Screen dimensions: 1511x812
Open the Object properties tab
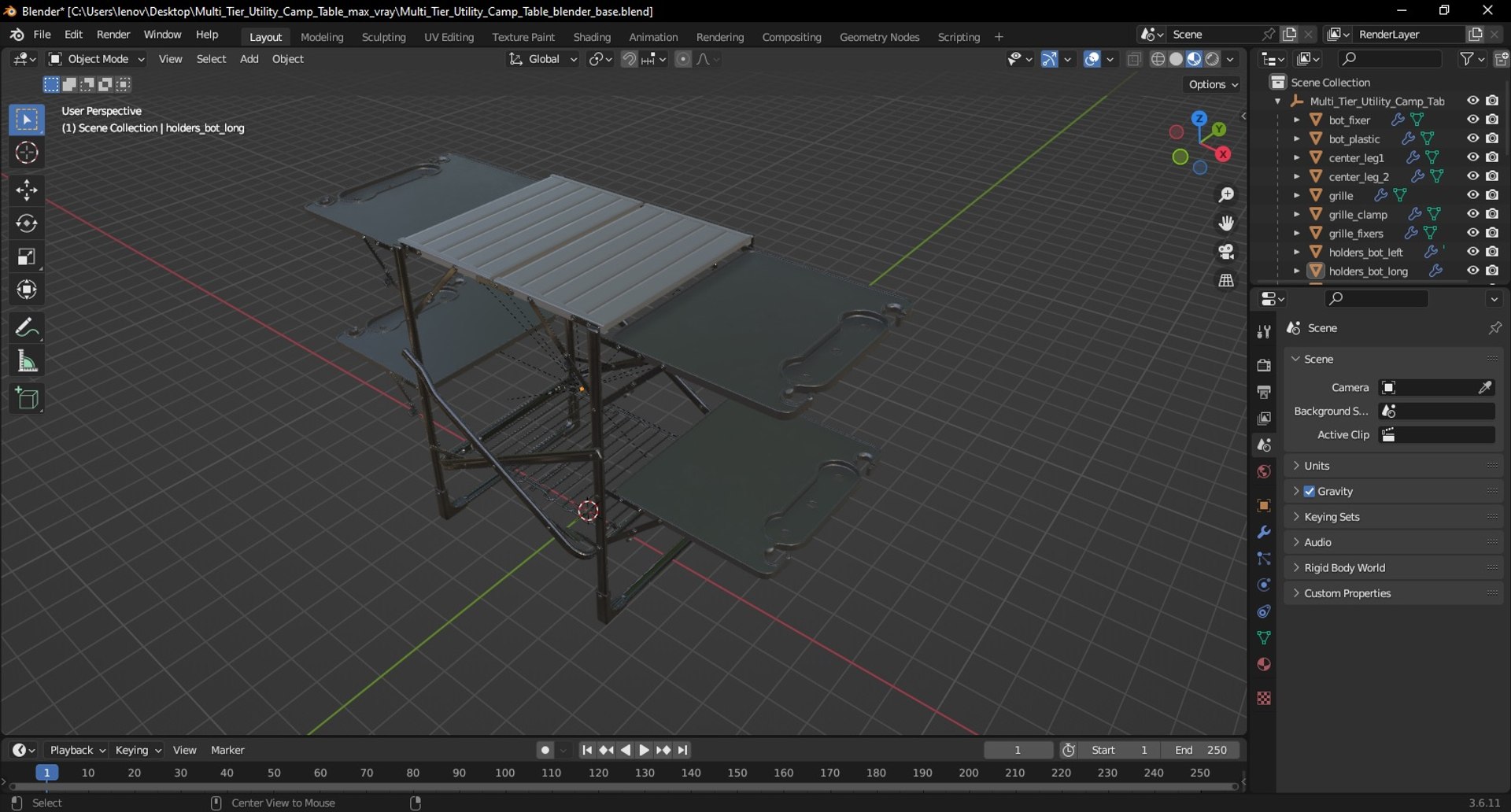tap(1264, 505)
